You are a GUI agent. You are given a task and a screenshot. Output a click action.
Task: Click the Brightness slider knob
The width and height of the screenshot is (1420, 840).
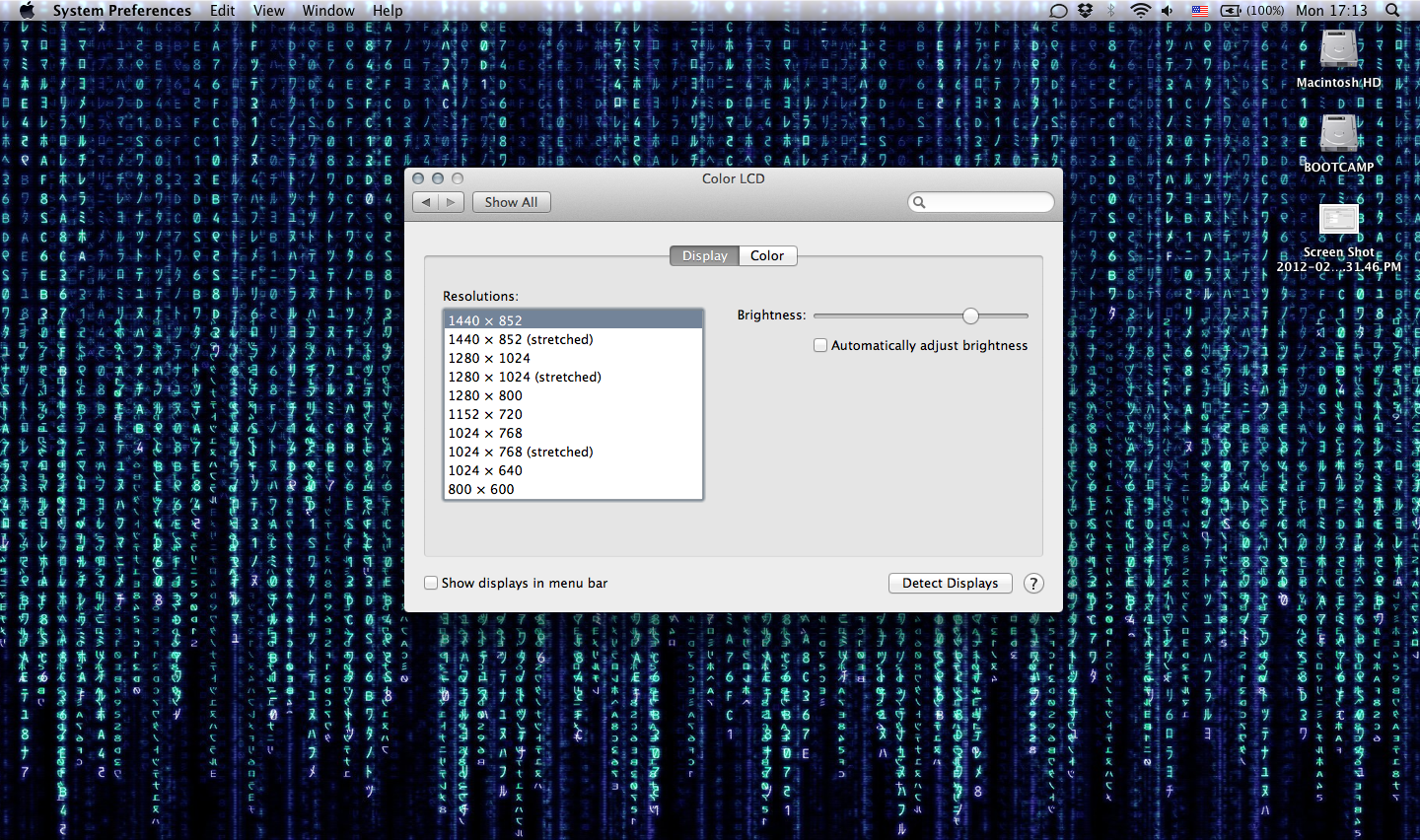click(x=970, y=315)
